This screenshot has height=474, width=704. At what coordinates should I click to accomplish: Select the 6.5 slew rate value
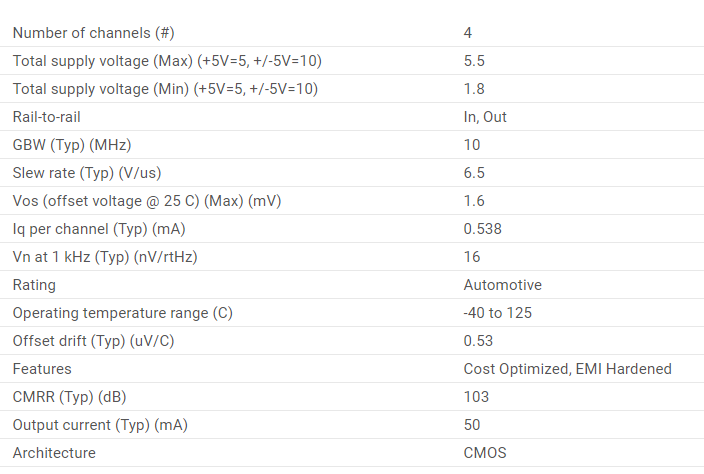click(x=474, y=173)
